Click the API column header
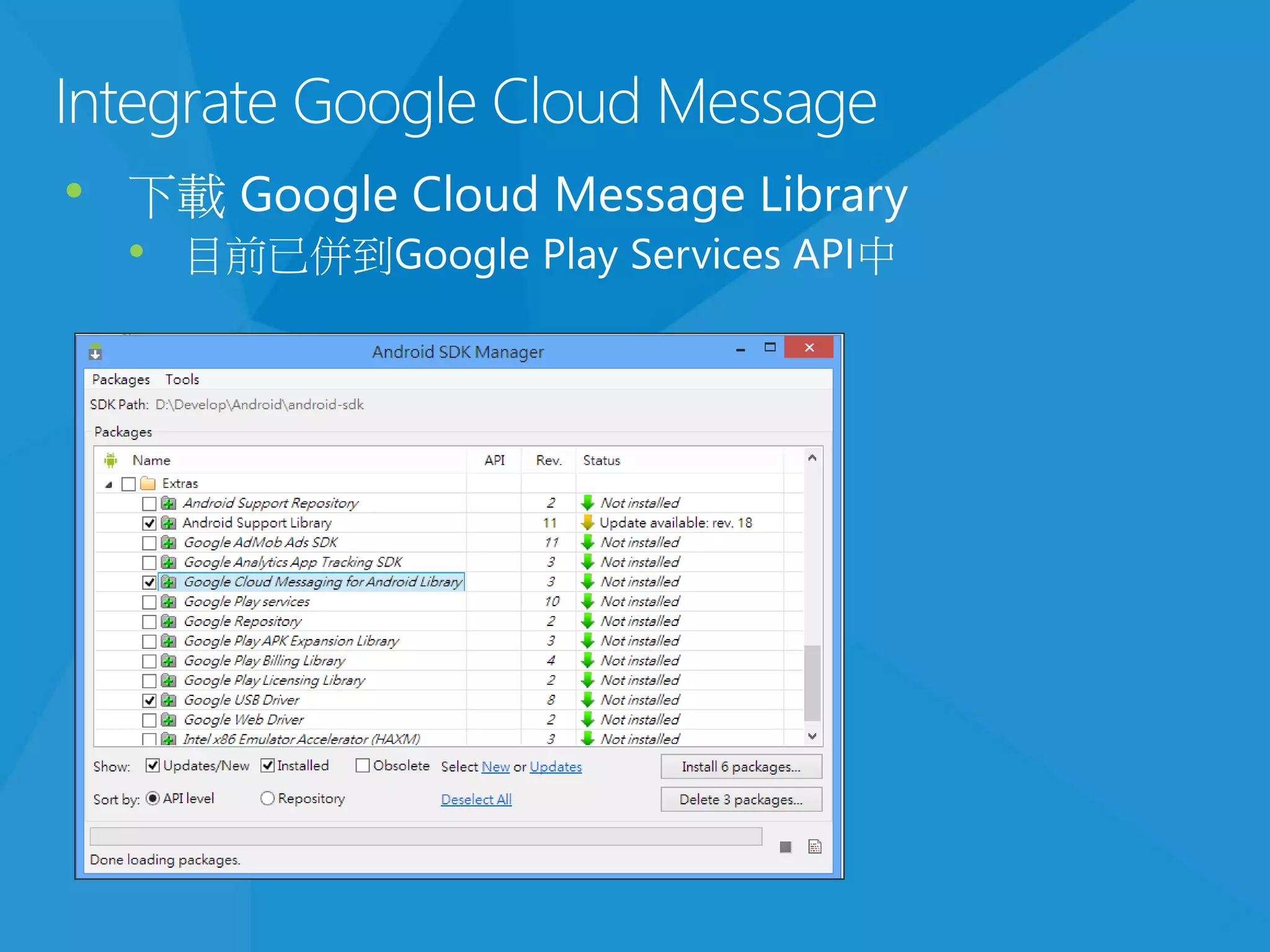 (x=494, y=460)
